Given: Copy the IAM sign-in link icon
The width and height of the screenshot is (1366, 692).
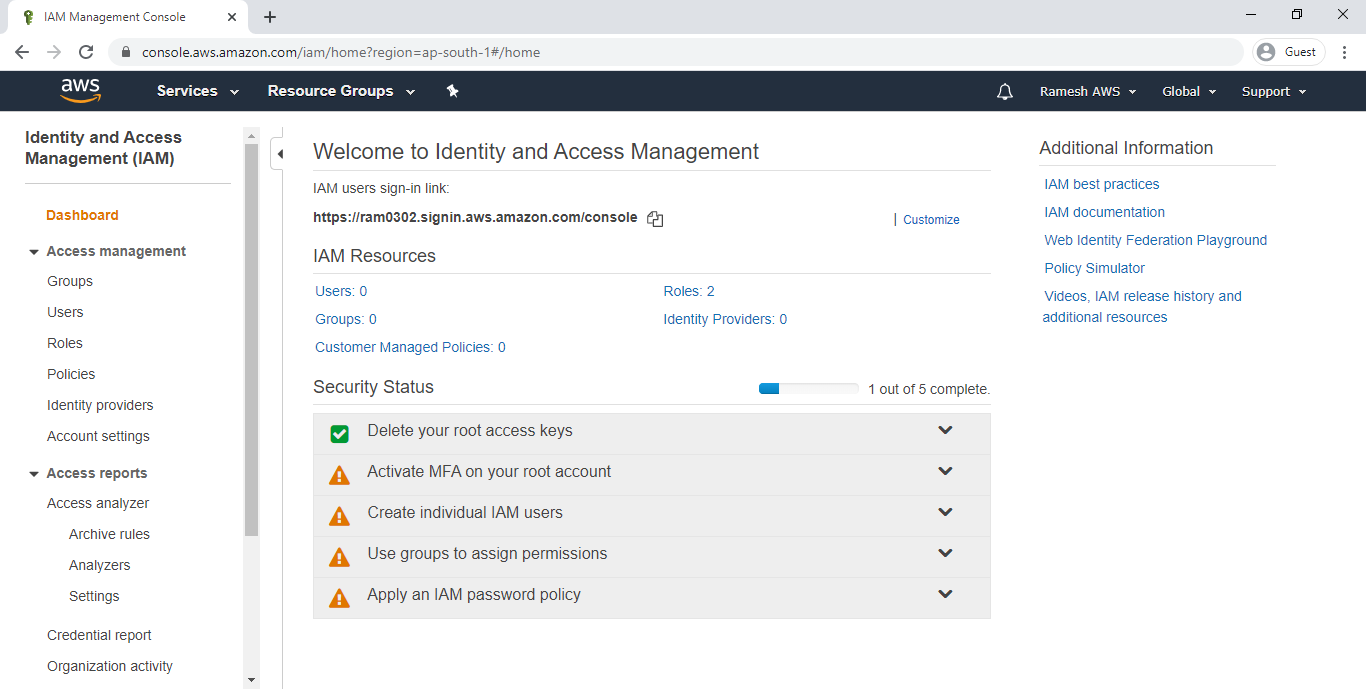Looking at the screenshot, I should (x=655, y=219).
